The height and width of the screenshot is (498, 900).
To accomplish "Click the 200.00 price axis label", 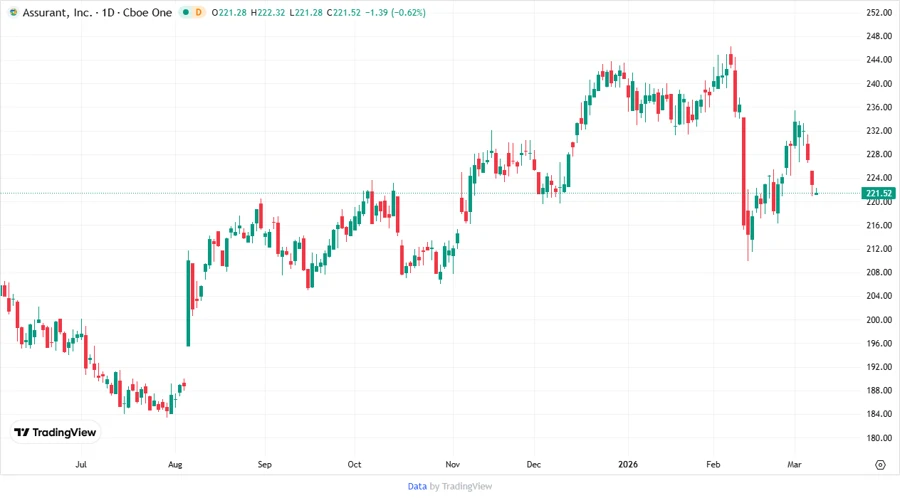I will 879,320.
